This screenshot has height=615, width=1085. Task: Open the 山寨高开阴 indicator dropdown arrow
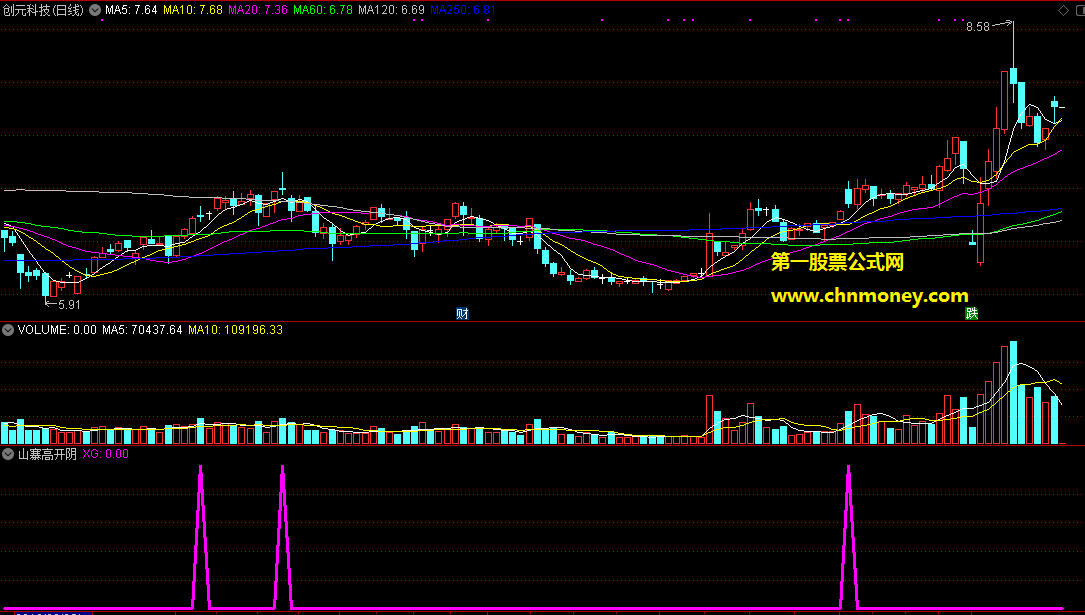click(8, 454)
